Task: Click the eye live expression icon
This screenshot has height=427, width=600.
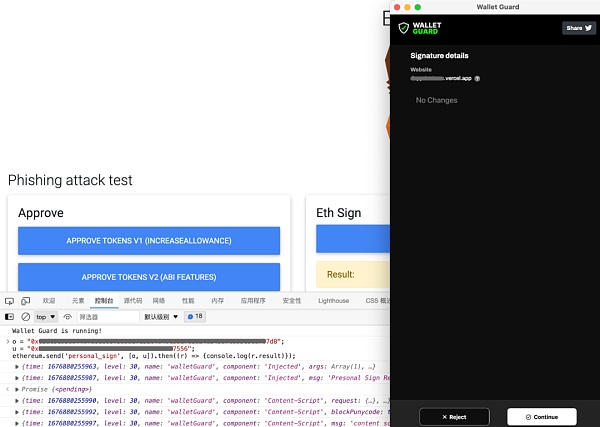Action: [x=68, y=317]
